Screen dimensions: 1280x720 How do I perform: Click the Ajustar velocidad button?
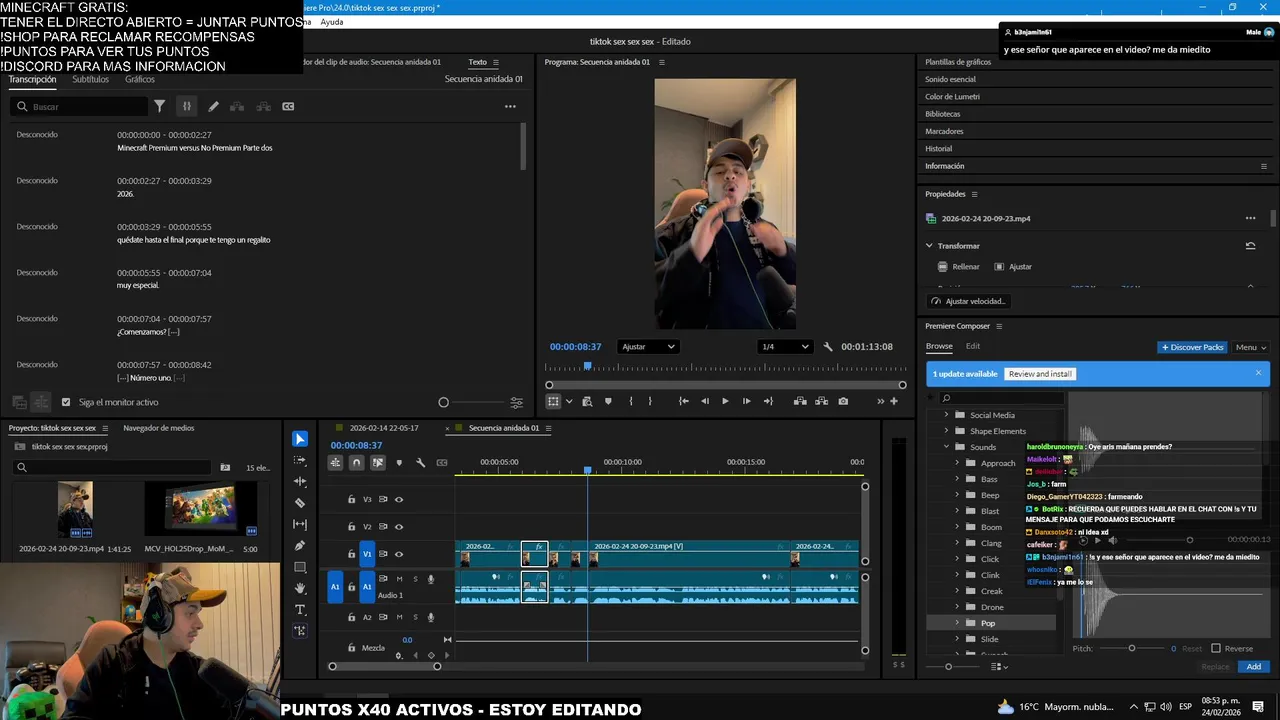968,301
